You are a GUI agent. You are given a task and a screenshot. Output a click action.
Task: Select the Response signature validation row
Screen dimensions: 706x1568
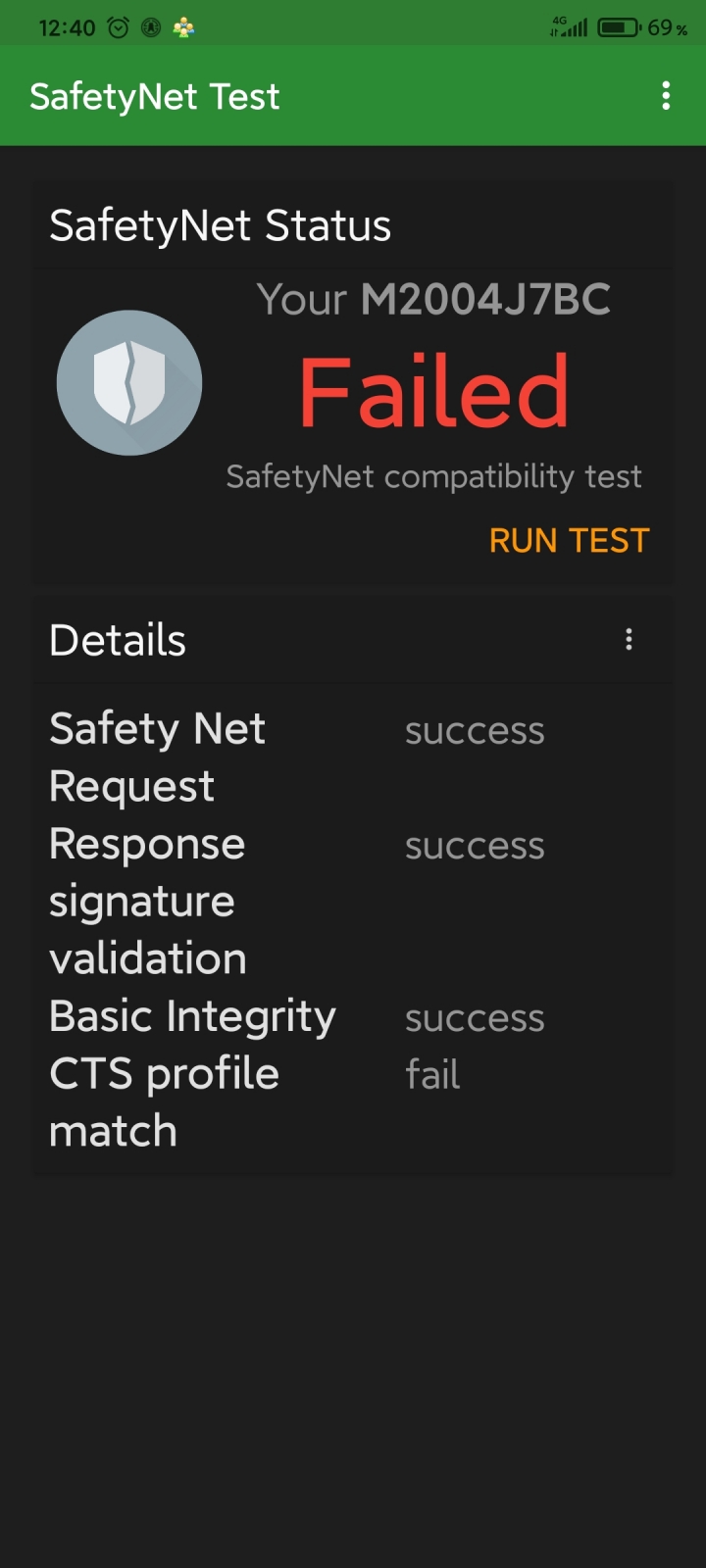click(x=353, y=902)
